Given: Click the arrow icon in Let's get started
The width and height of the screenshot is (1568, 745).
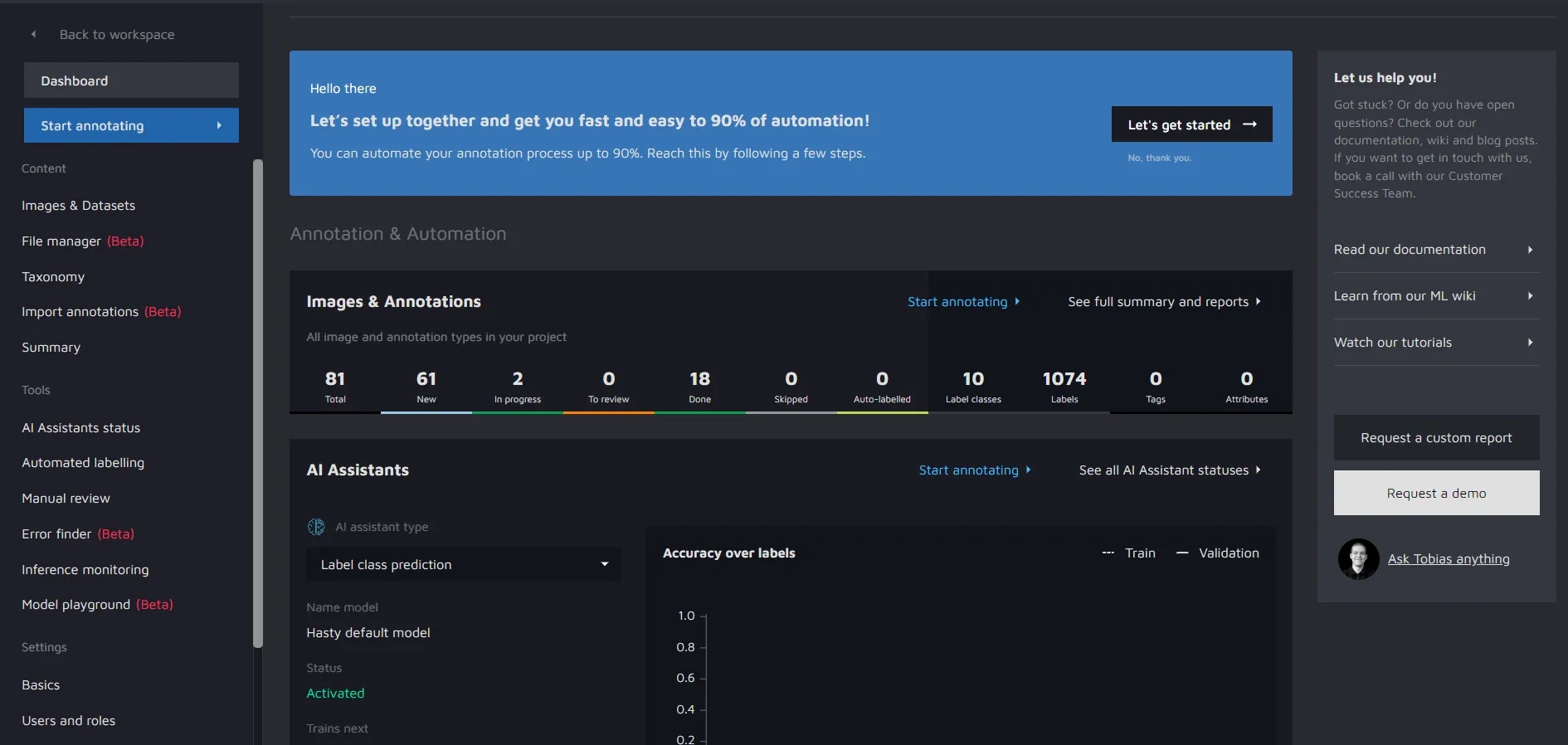Looking at the screenshot, I should [x=1249, y=125].
